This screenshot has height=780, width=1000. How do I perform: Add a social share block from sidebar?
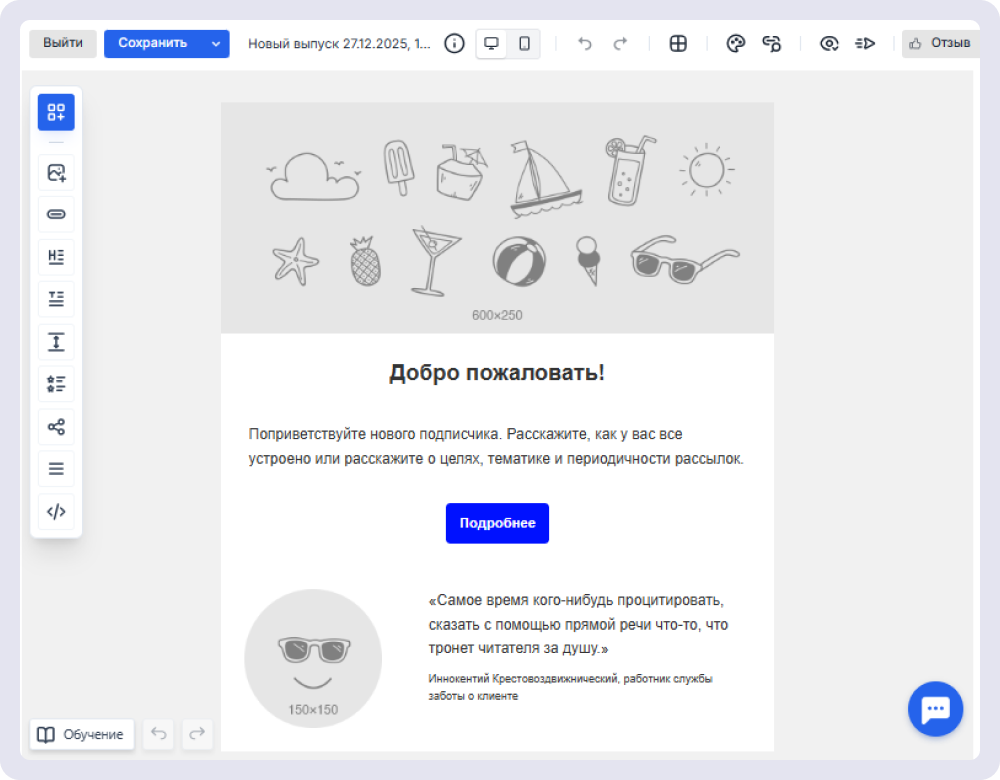point(56,427)
